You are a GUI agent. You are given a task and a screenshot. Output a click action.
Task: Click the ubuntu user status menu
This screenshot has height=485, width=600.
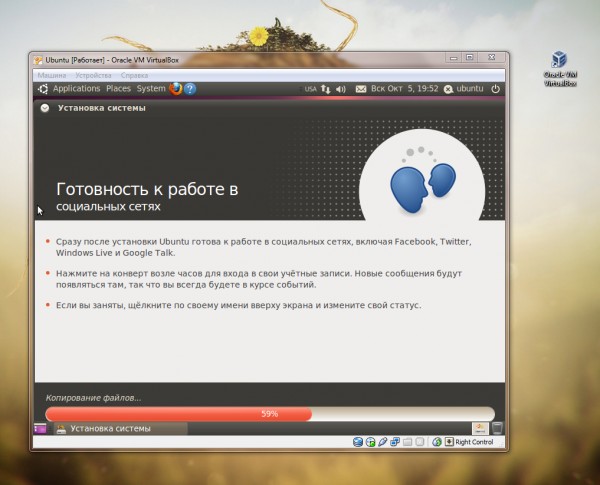[x=463, y=89]
